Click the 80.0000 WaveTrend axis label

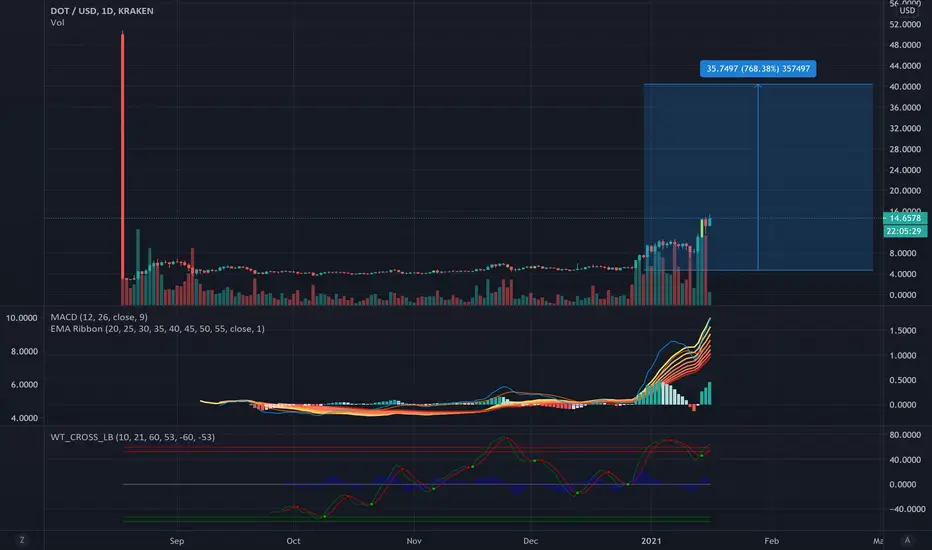[x=905, y=435]
